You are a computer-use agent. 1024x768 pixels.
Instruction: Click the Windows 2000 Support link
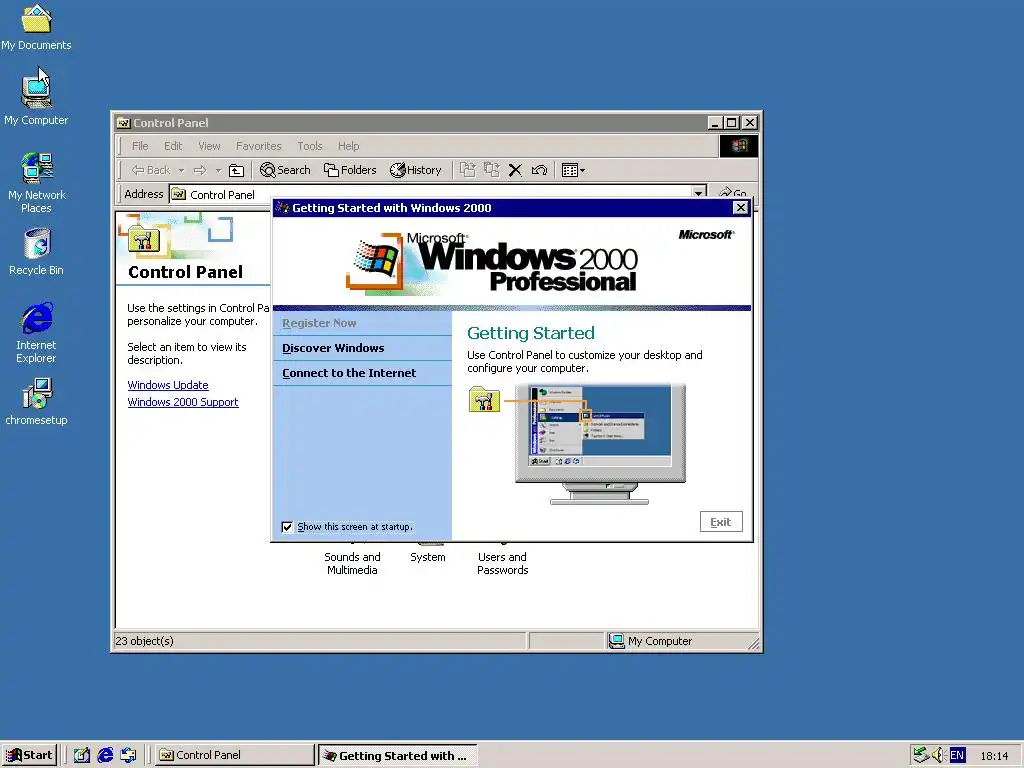pyautogui.click(x=183, y=402)
